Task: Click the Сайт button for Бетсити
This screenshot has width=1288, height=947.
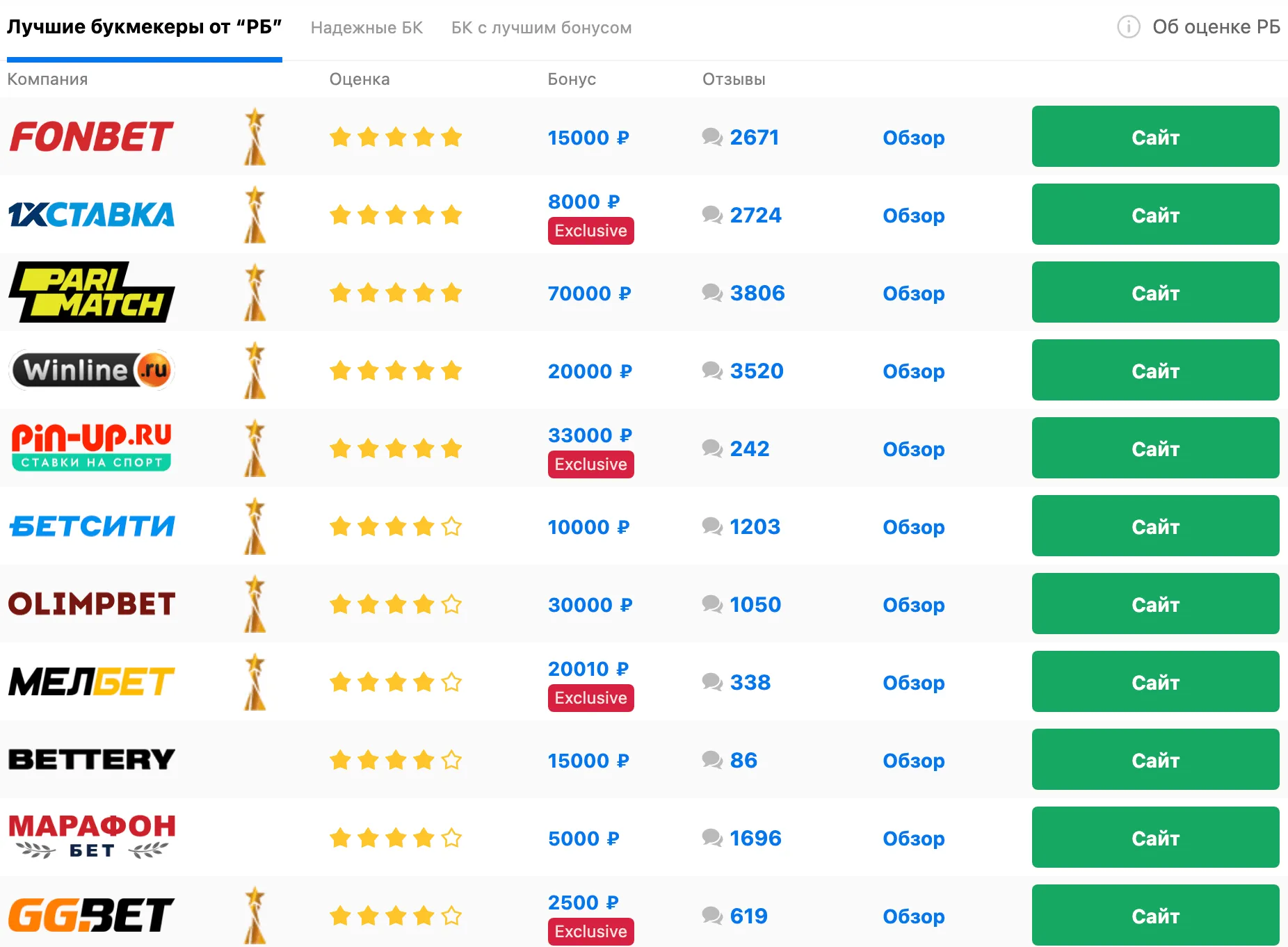Action: (x=1155, y=526)
